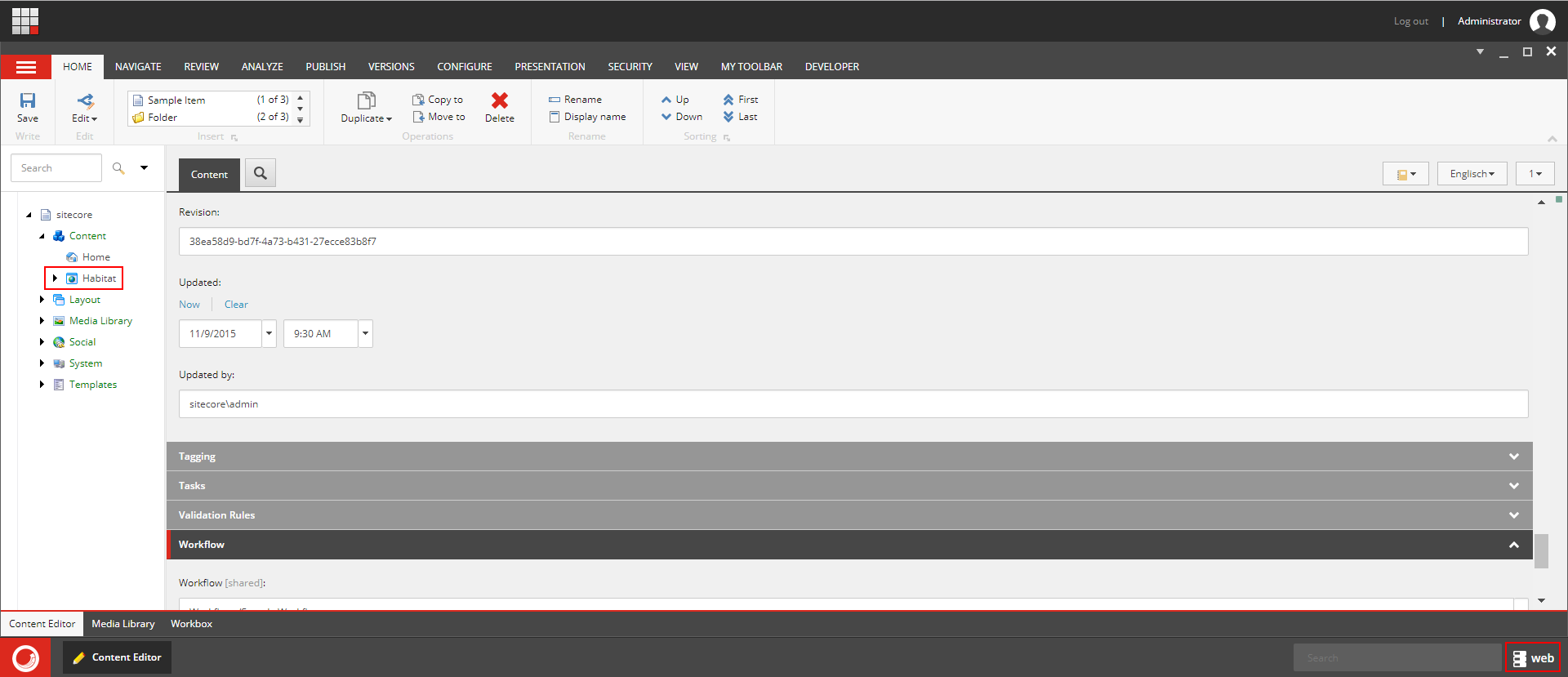Collapse the Content tree node

[42, 236]
